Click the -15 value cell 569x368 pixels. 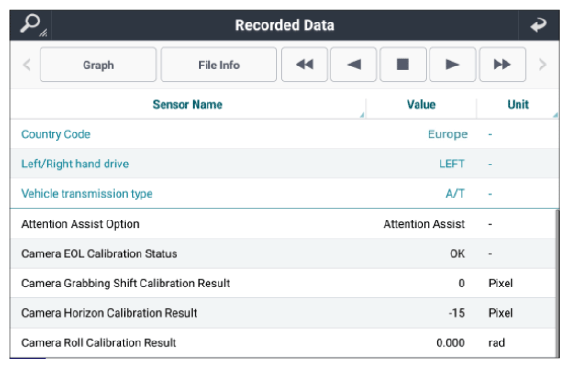click(457, 313)
